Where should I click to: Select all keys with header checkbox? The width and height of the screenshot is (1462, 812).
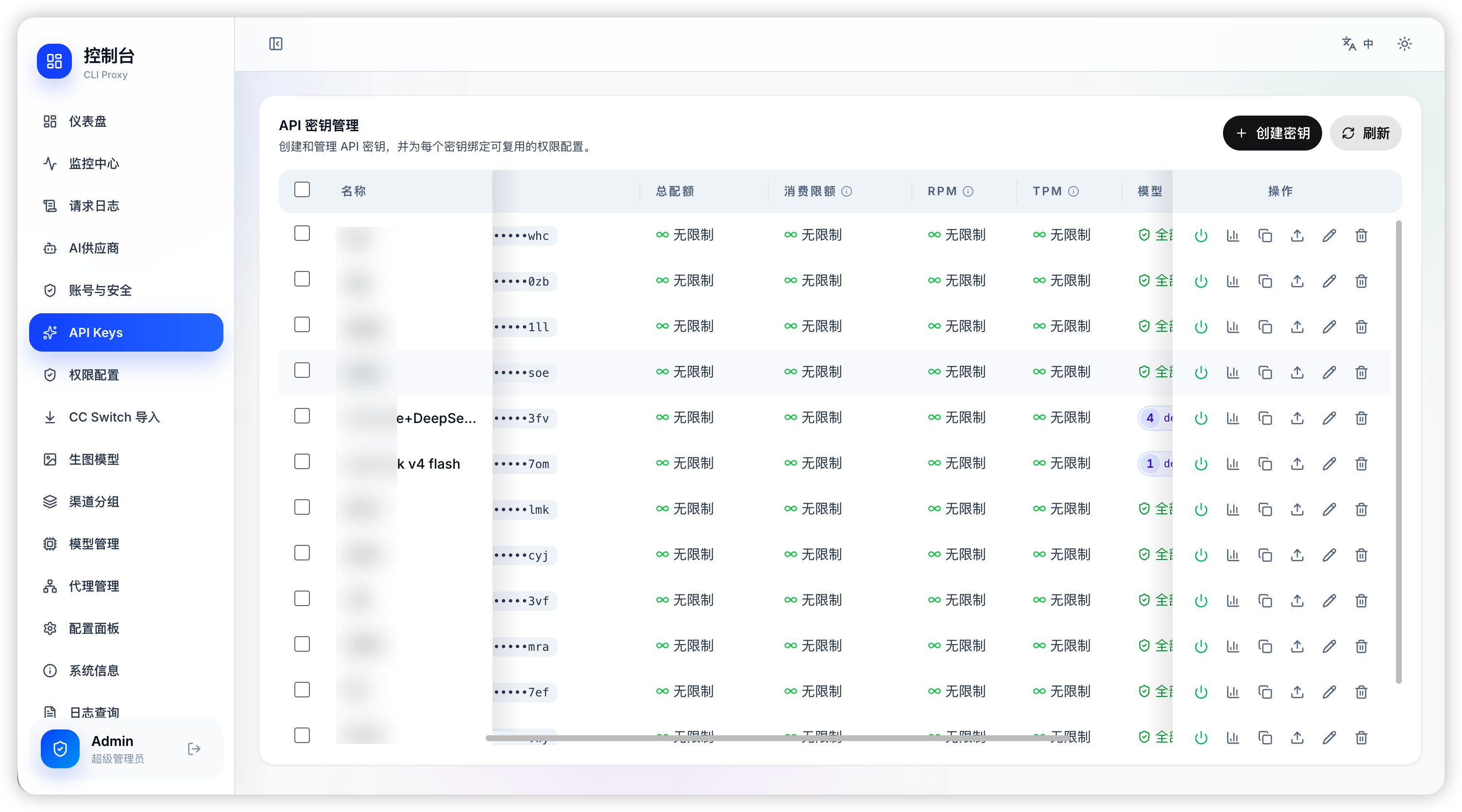click(302, 189)
